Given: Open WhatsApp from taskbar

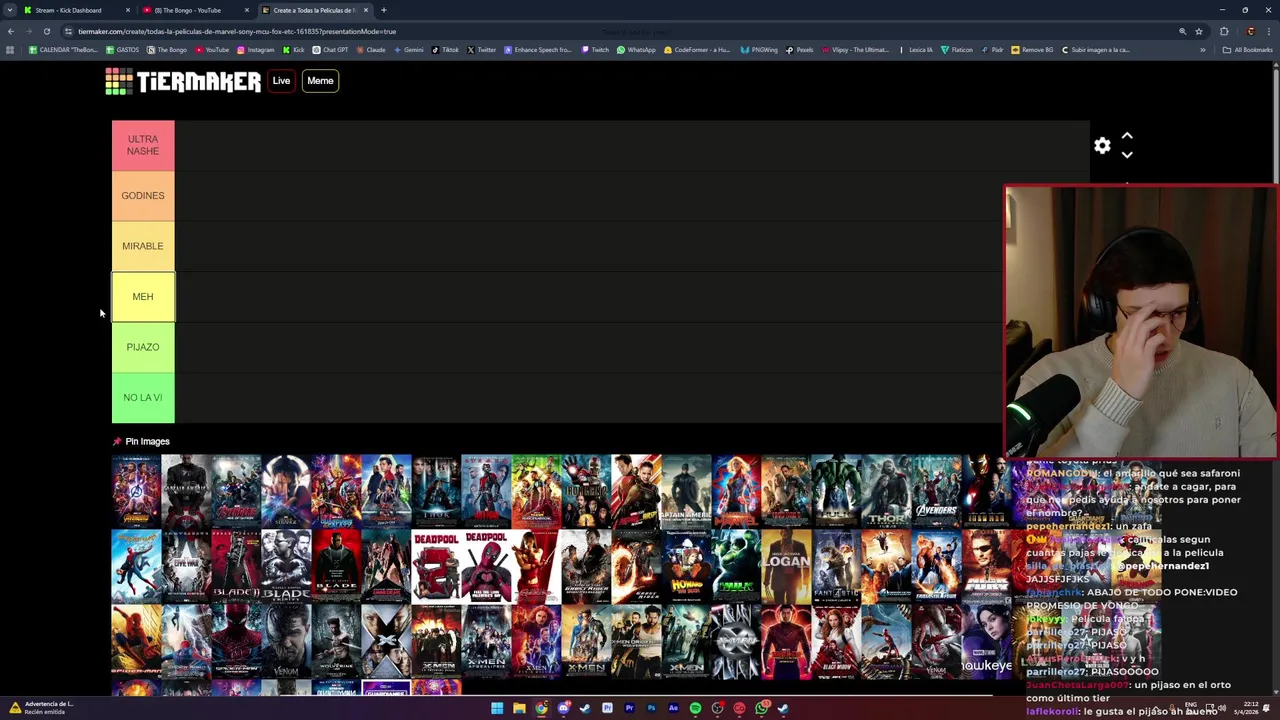Looking at the screenshot, I should (x=761, y=708).
